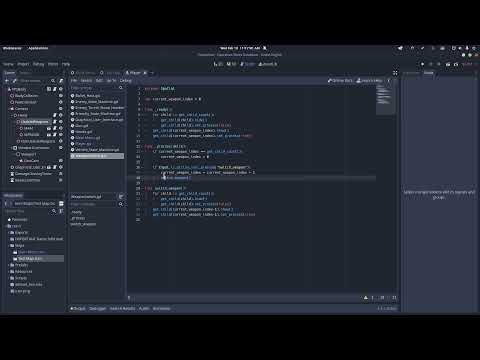Switch to the 2D workspace
The width and height of the screenshot is (480, 360).
click(x=218, y=64)
